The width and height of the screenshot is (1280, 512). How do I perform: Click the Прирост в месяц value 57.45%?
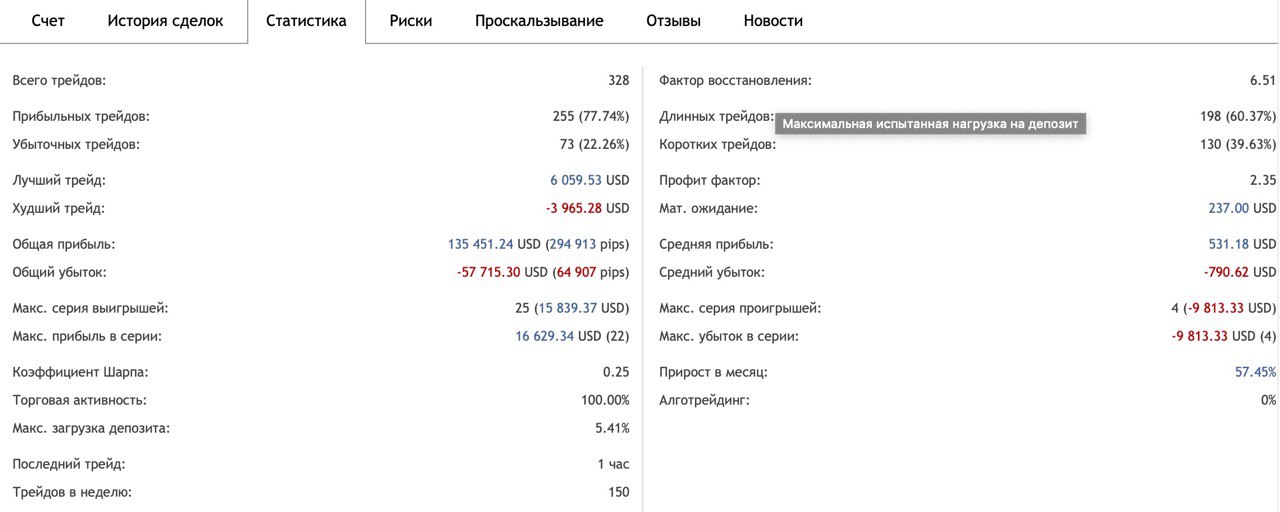tap(1255, 372)
